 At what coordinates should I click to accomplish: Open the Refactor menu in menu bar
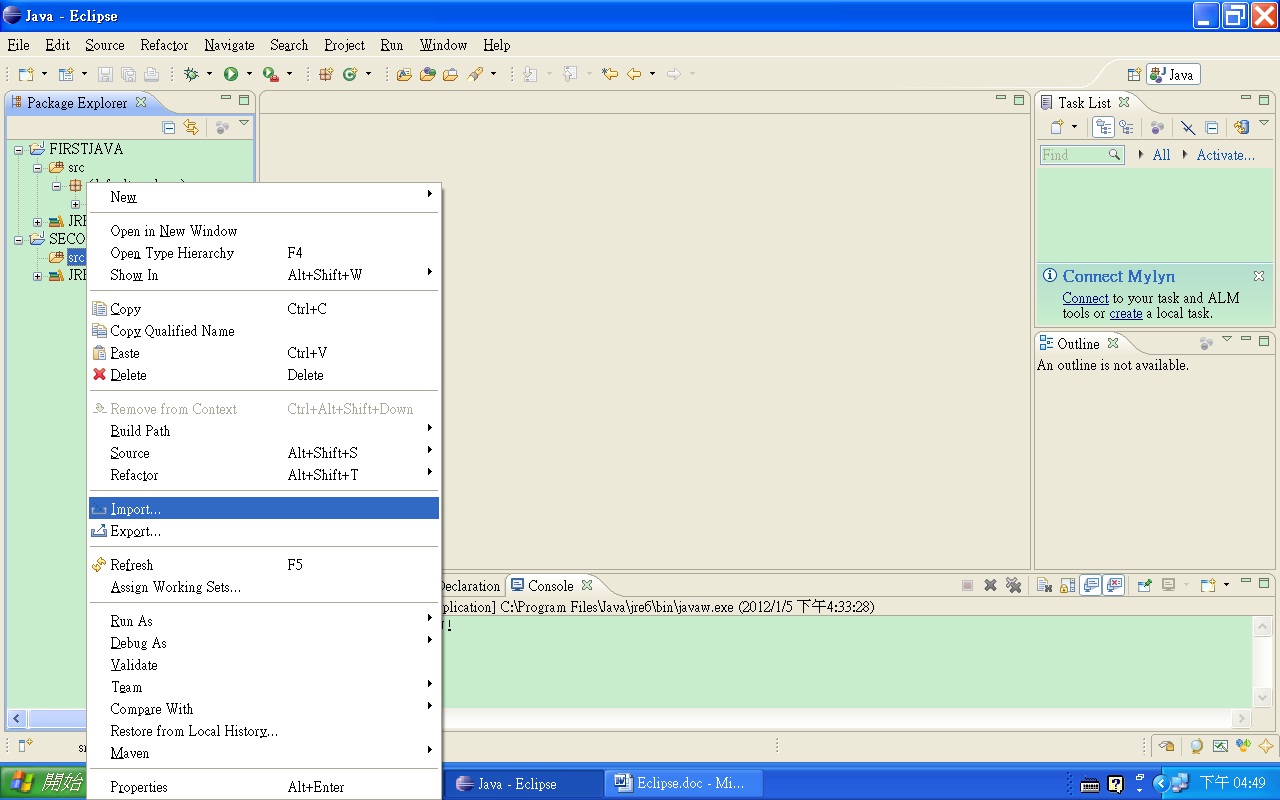pos(164,45)
